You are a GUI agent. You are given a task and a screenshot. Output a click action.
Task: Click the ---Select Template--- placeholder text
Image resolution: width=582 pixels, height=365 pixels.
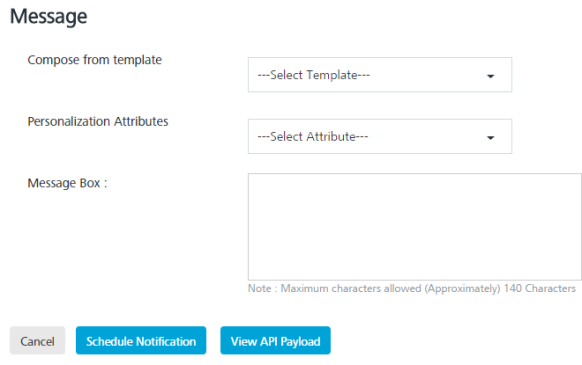point(314,75)
